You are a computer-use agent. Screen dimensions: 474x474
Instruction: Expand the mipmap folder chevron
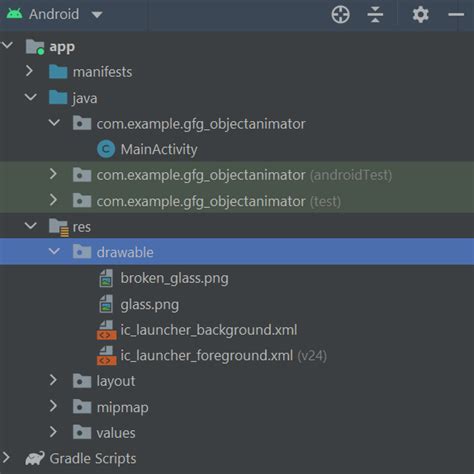(53, 406)
